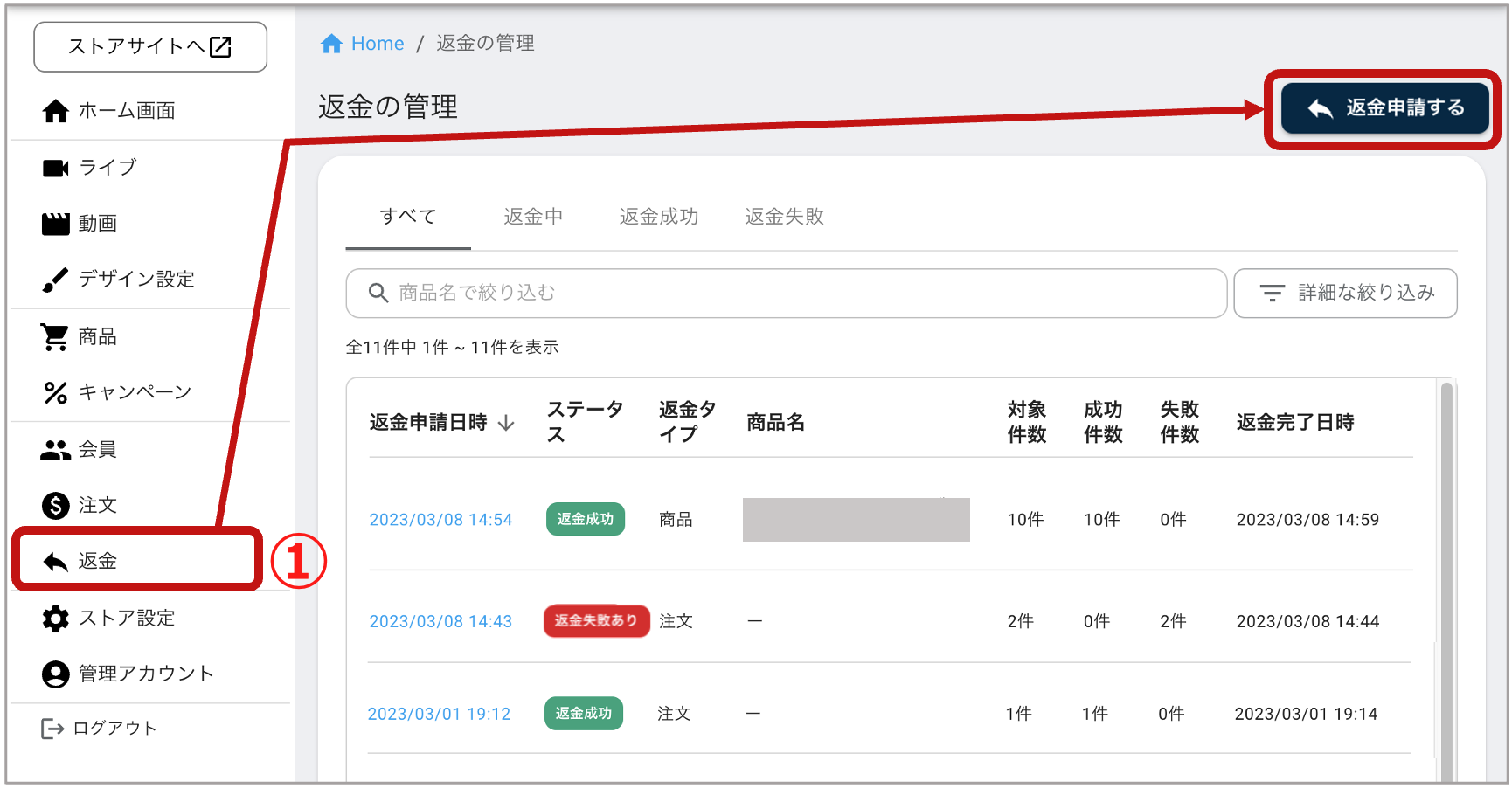The width and height of the screenshot is (1512, 788).
Task: Click the dollar coin icon for 注文
Action: (x=56, y=506)
